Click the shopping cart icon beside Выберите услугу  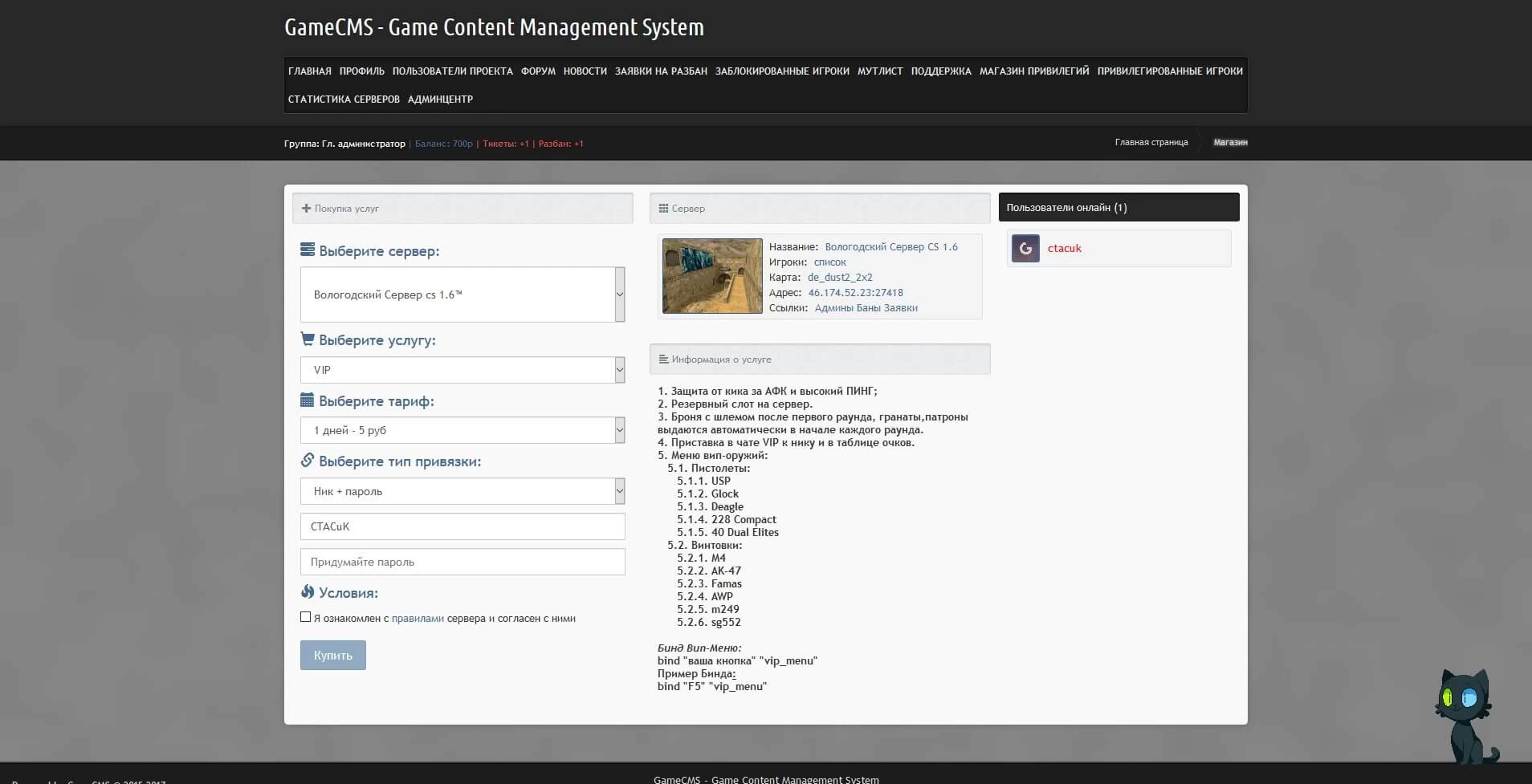[308, 339]
